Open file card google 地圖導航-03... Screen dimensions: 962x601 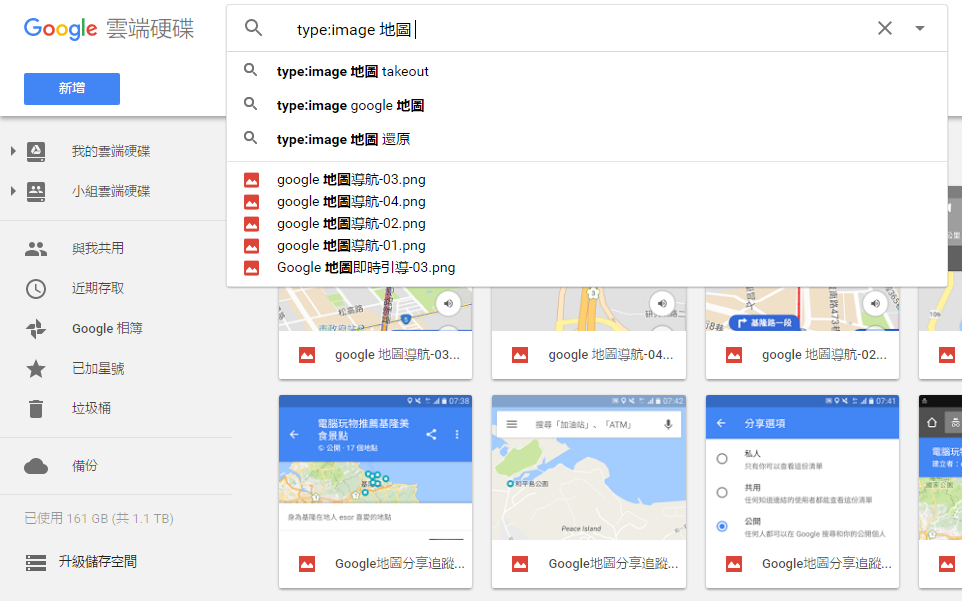coord(375,333)
